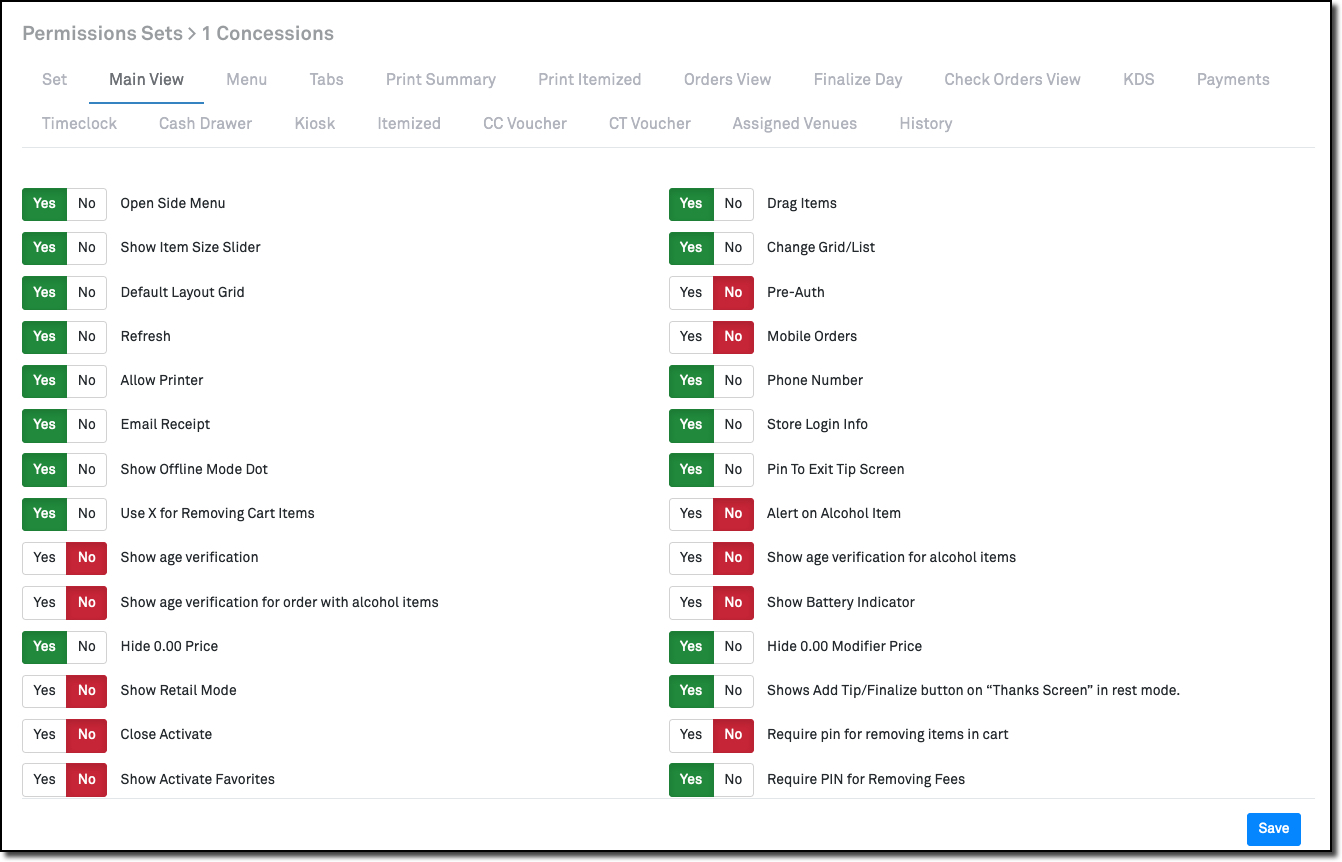Open the Menu tab
This screenshot has height=862, width=1342.
pyautogui.click(x=246, y=79)
